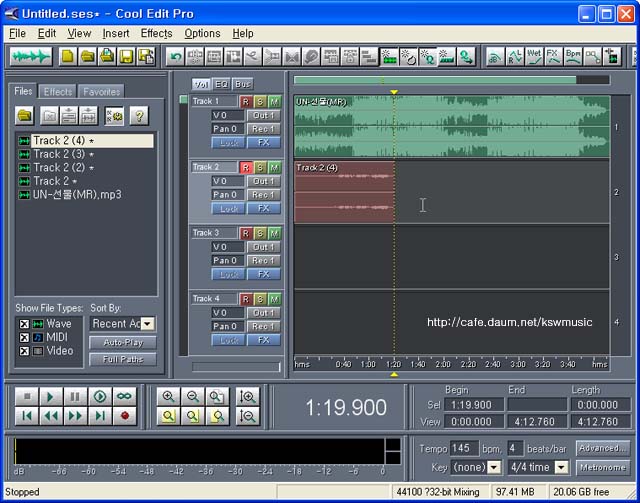640x503 pixels.
Task: Click Rec 1 button on Track 2
Action: [264, 195]
